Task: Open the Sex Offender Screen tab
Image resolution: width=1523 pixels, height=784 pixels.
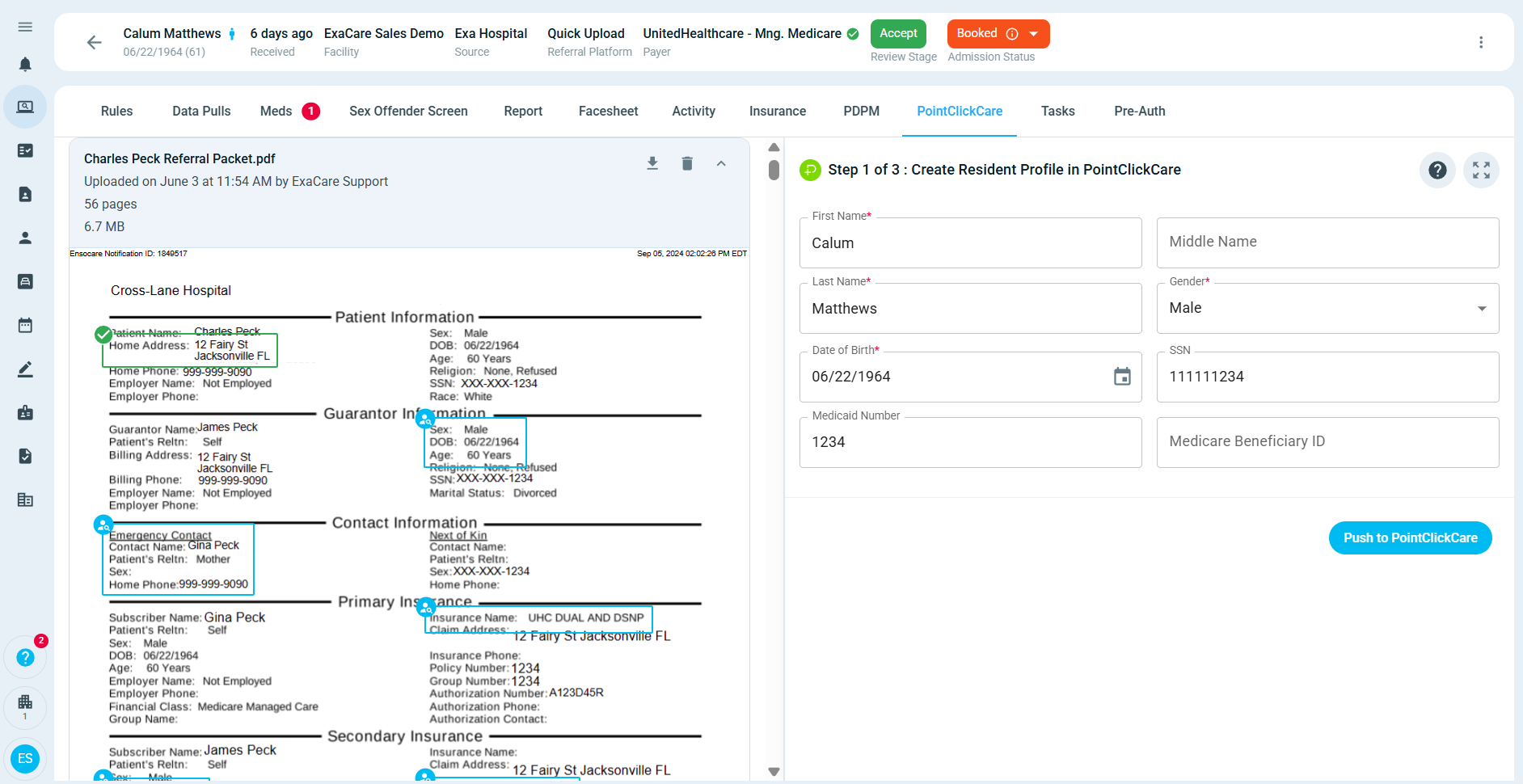Action: pyautogui.click(x=408, y=112)
